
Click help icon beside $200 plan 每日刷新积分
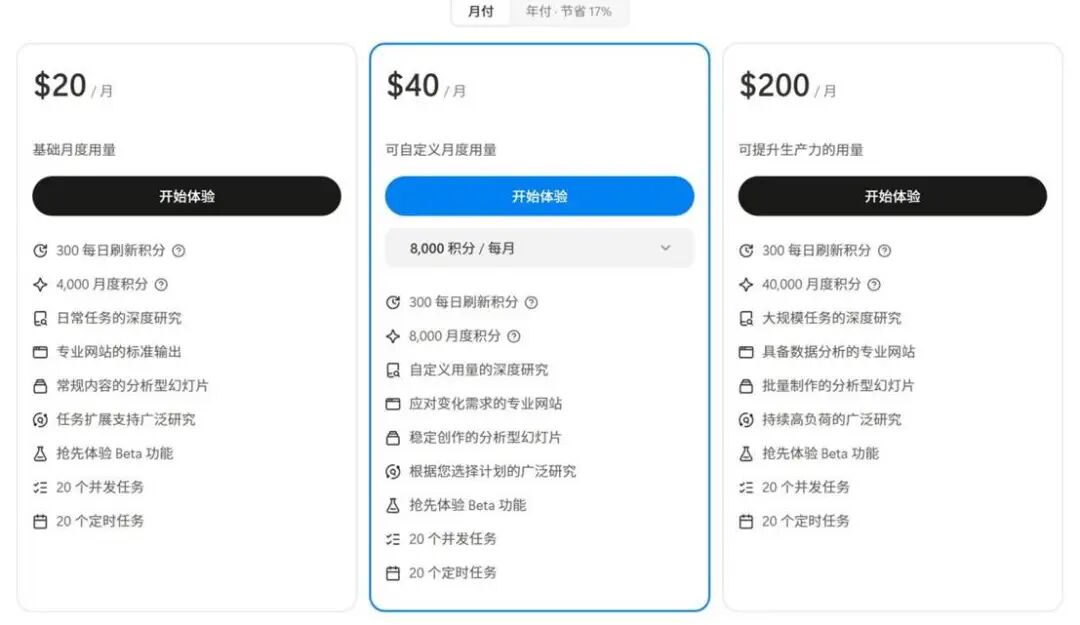tap(884, 251)
